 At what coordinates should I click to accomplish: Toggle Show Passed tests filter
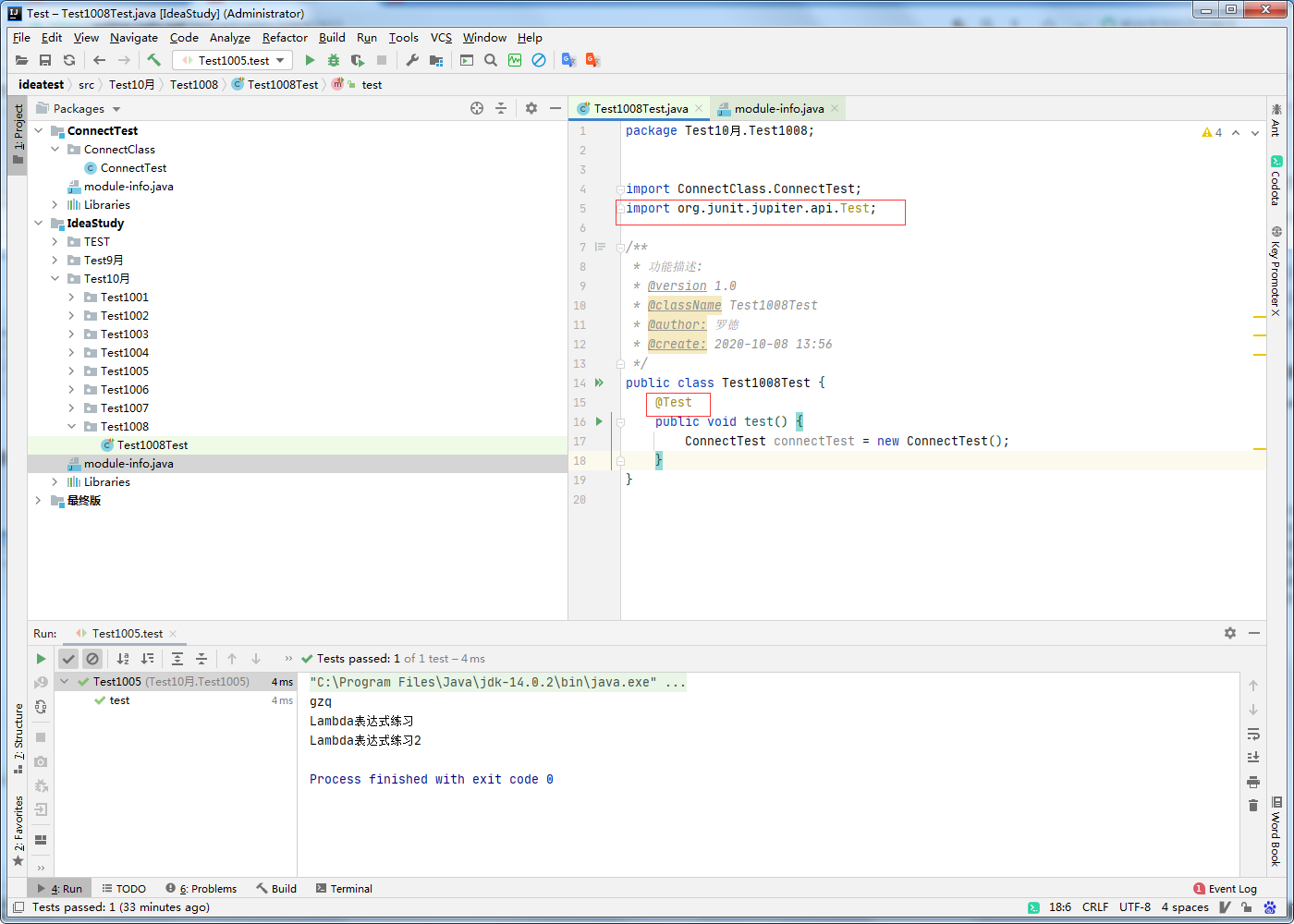68,658
